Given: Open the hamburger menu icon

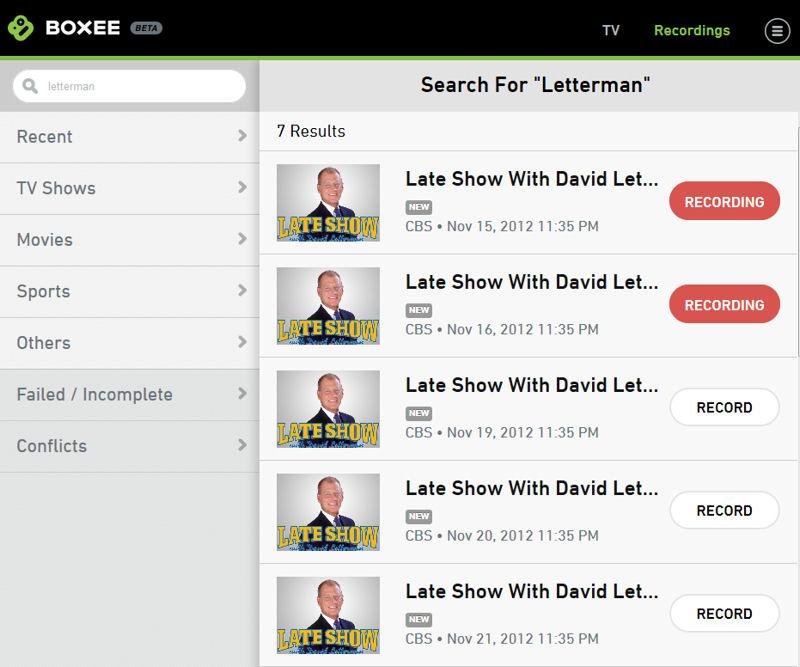Looking at the screenshot, I should pos(777,31).
